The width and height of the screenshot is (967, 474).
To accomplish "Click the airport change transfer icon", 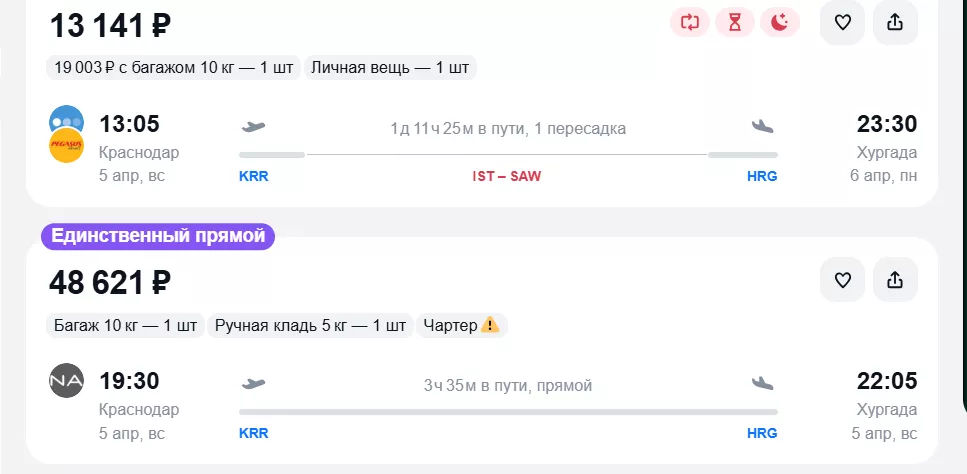I will click(x=689, y=22).
